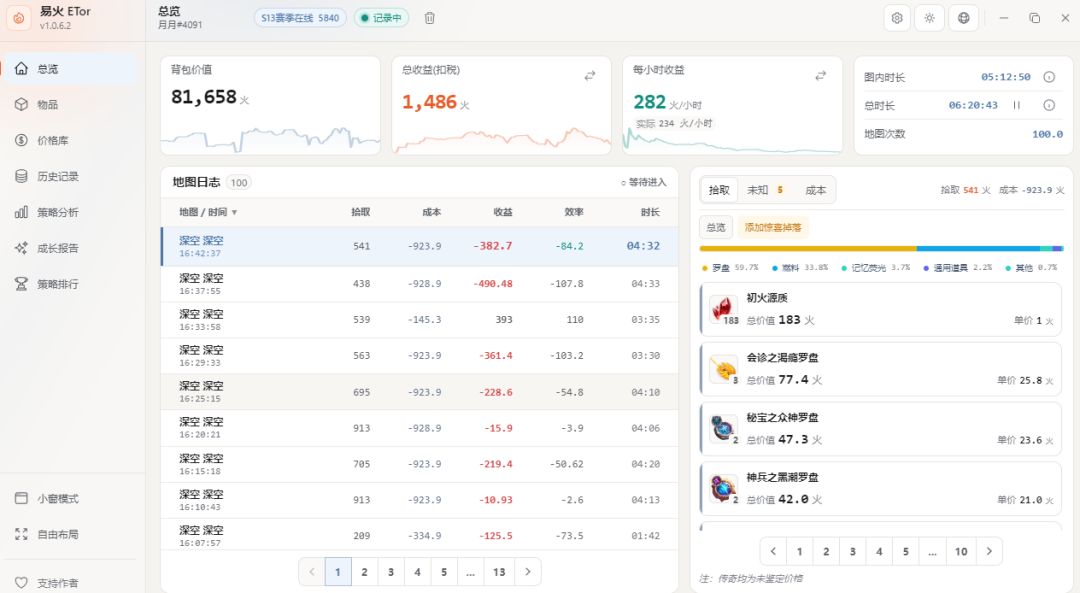Screen dimensions: 1080x593
Task: Click info icon beside 图内时长
Action: [x=1049, y=77]
